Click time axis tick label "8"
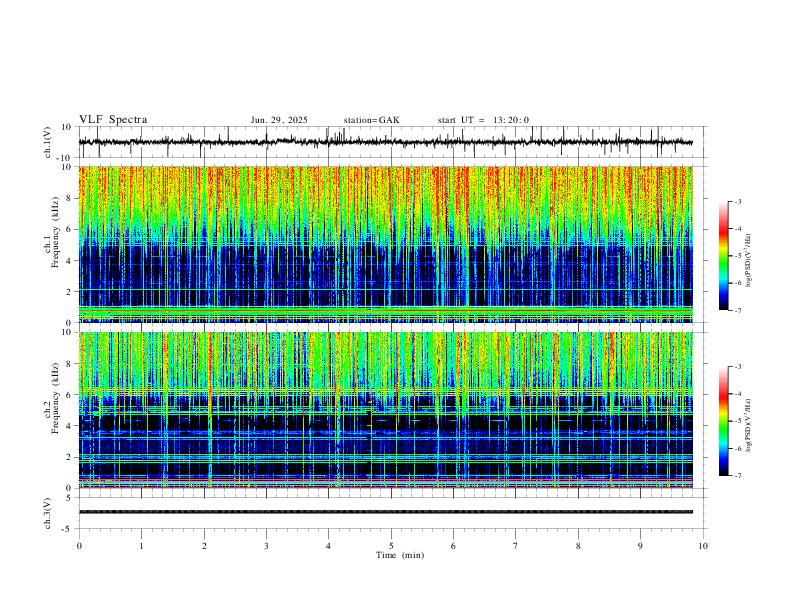The image size is (792, 612). [578, 546]
